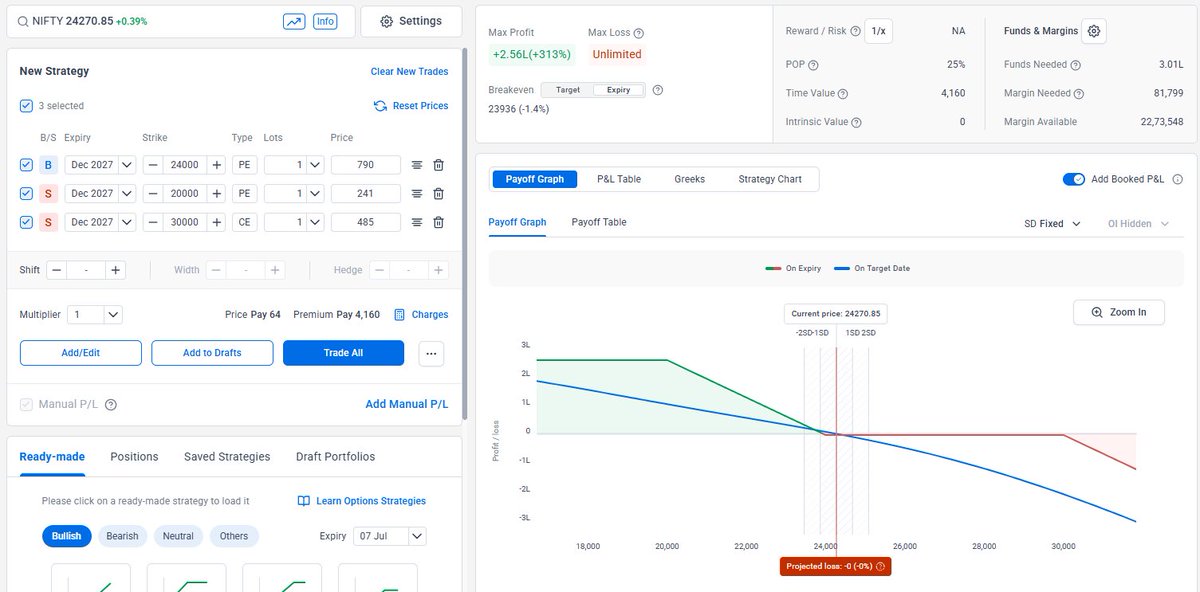Screen dimensions: 1200x592
Task: Open row menu icon for 30000 CE leg
Action: [x=417, y=222]
